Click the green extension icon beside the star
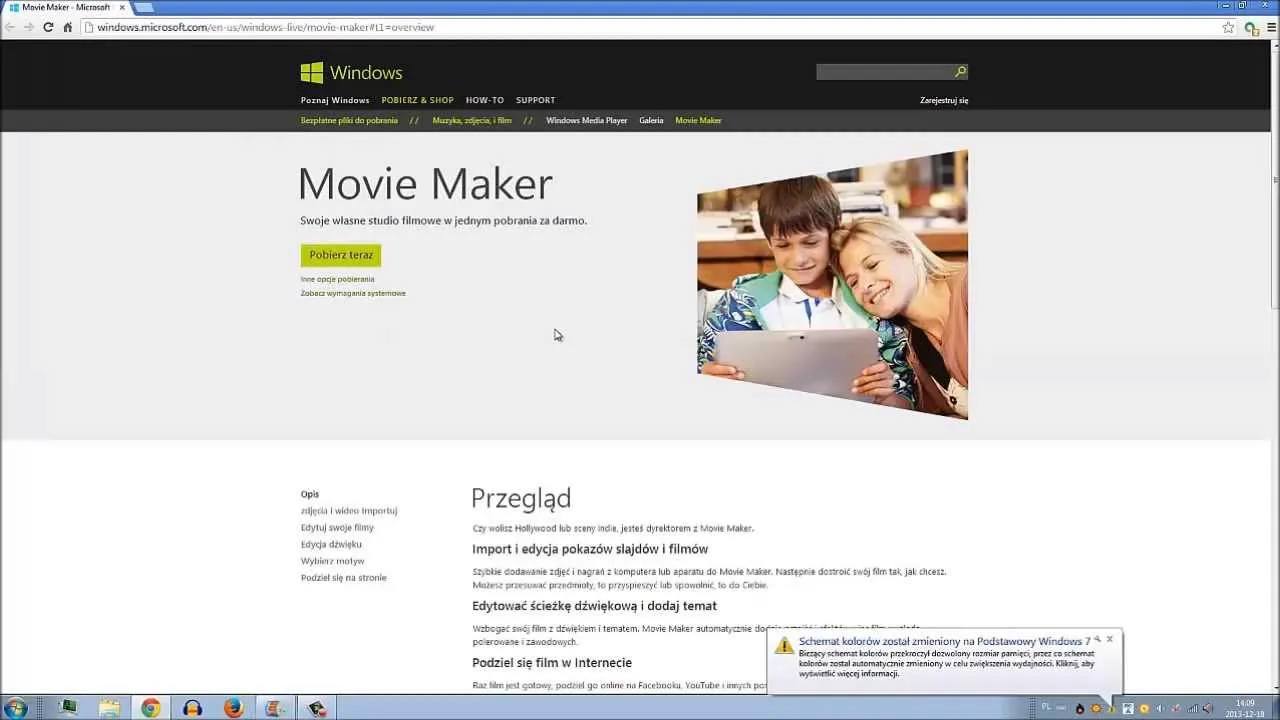The width and height of the screenshot is (1280, 720). (x=1251, y=28)
